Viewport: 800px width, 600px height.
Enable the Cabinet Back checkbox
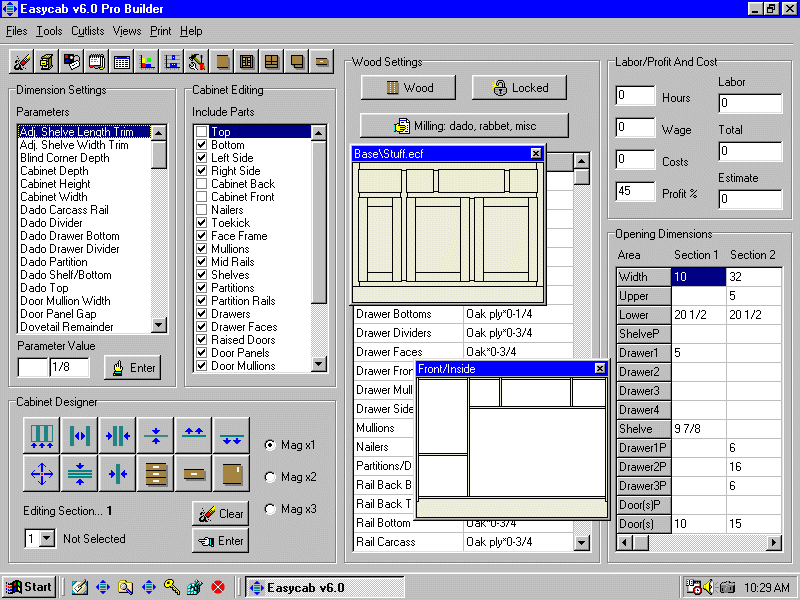click(x=202, y=184)
